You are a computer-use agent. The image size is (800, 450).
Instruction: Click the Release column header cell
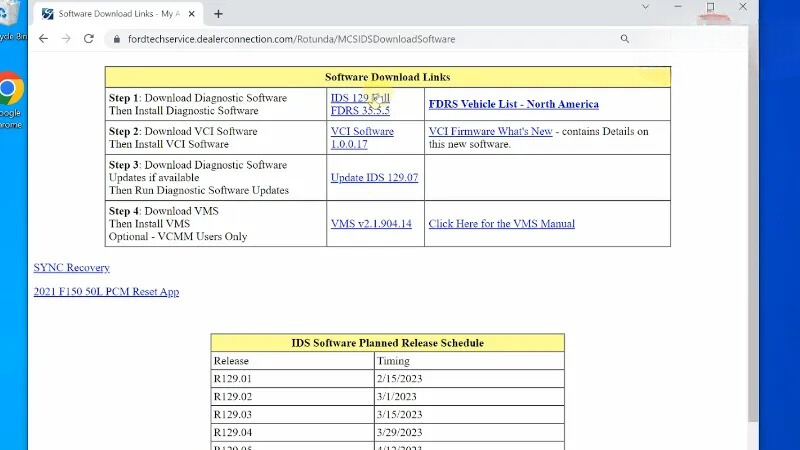point(292,361)
